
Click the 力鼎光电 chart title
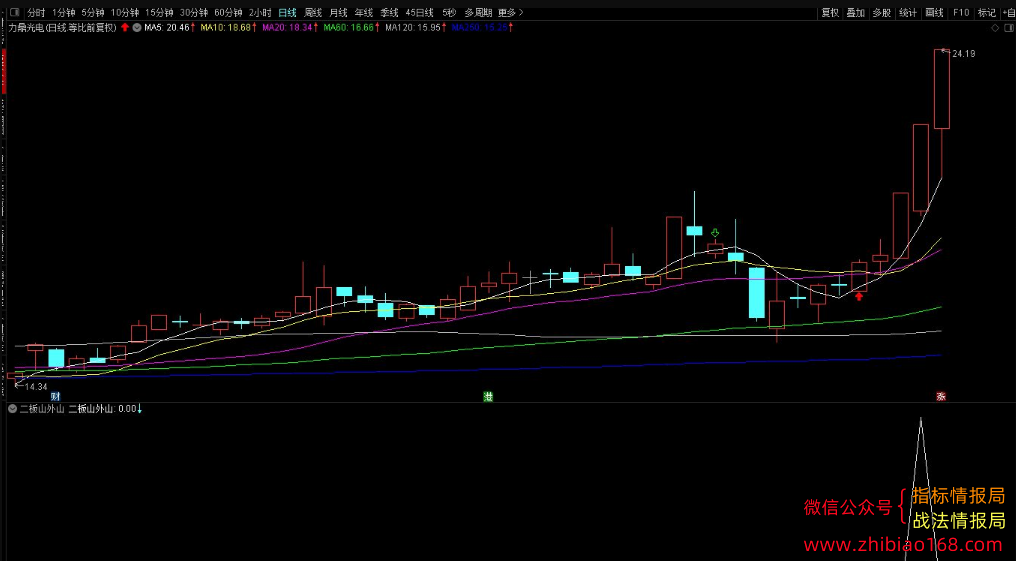click(x=62, y=27)
